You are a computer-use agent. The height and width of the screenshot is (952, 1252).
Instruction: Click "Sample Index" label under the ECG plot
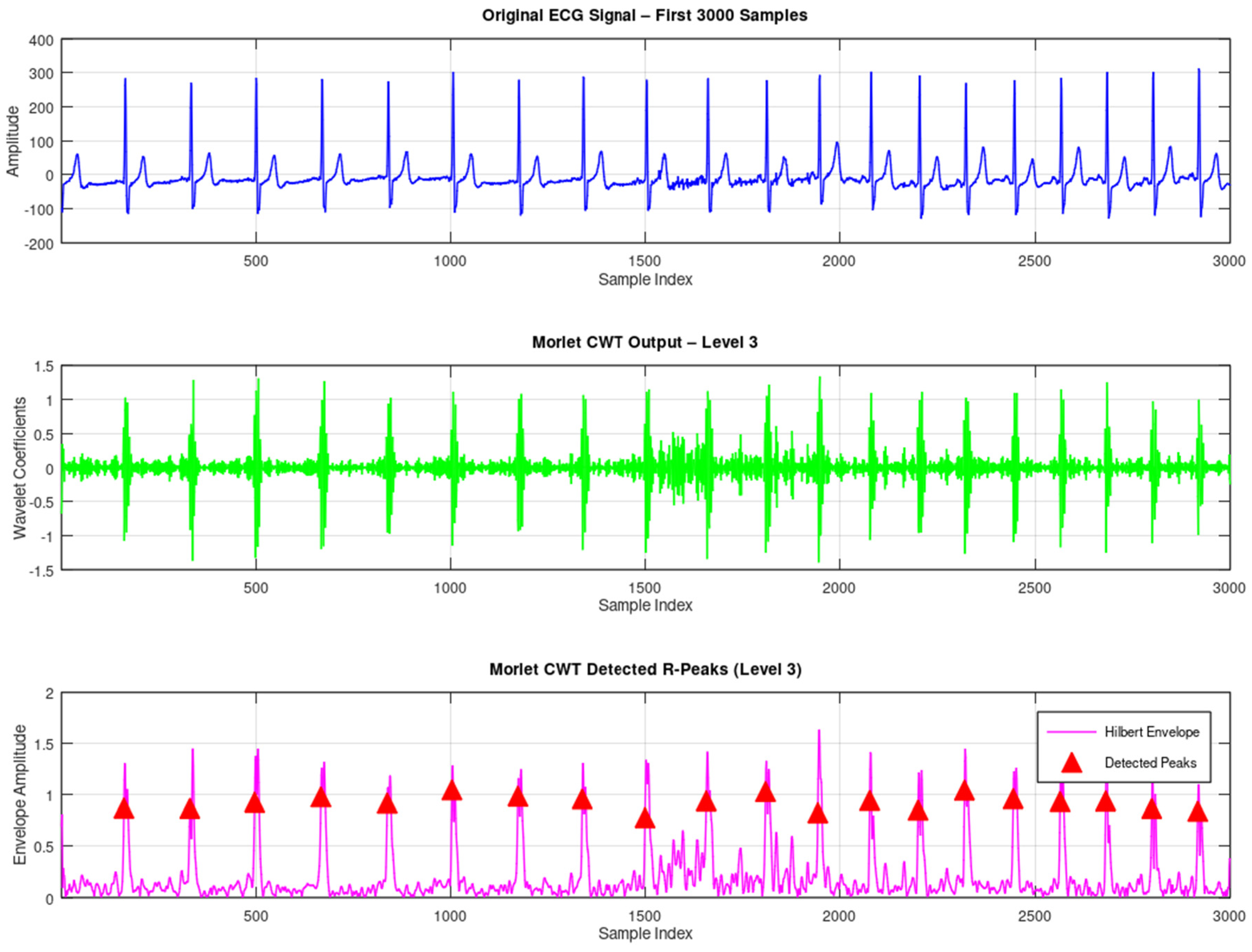pyautogui.click(x=645, y=279)
